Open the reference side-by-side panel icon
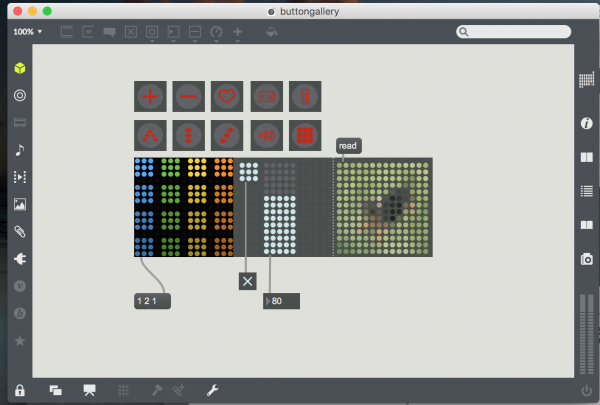 point(587,157)
